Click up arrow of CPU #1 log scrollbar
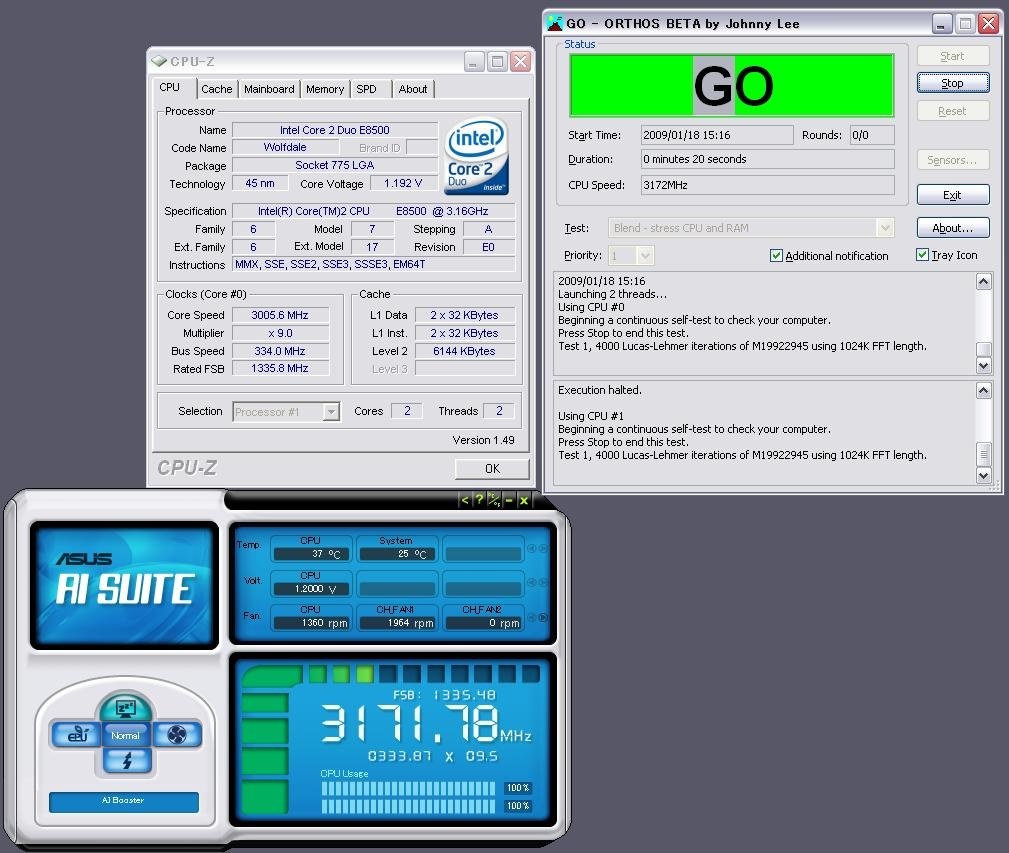 pyautogui.click(x=983, y=390)
